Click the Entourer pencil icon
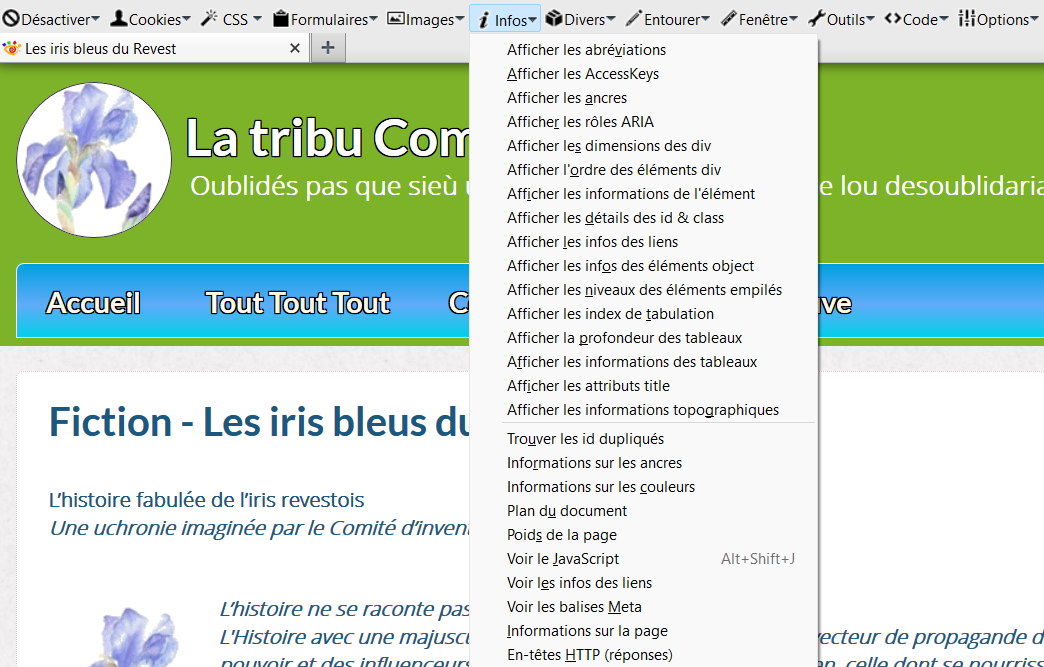This screenshot has width=1044, height=667. pos(633,18)
